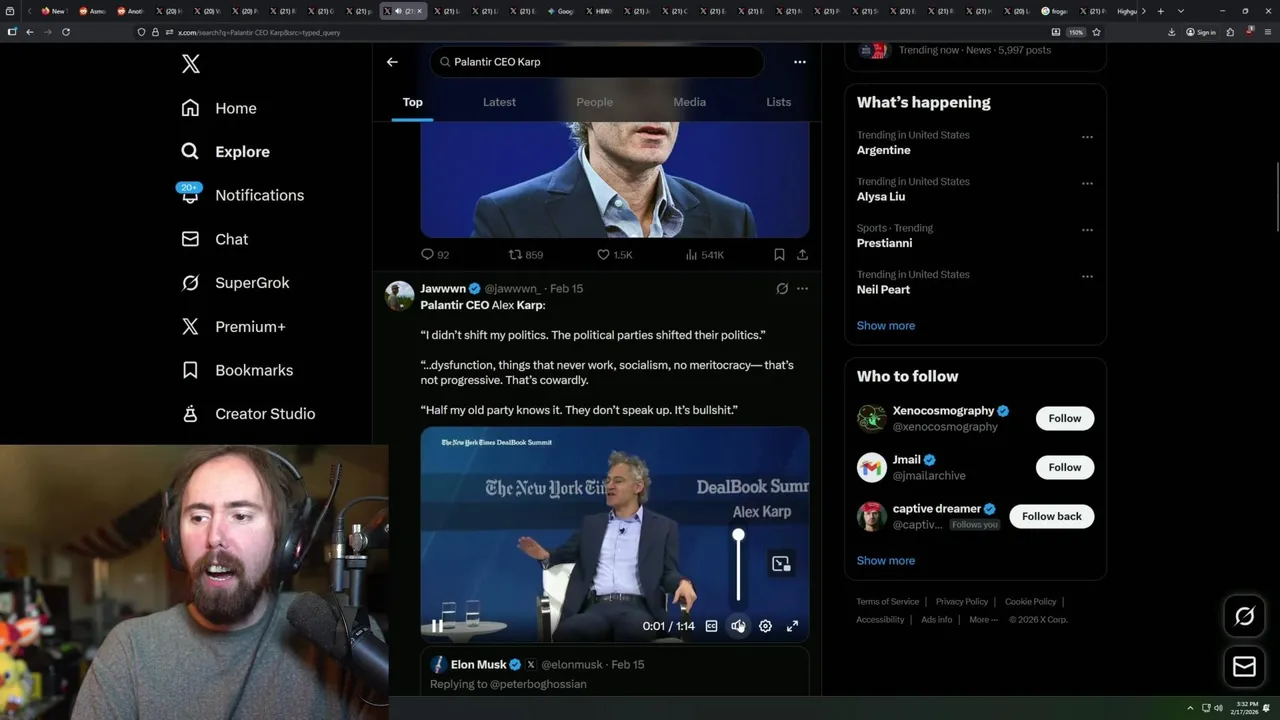This screenshot has width=1280, height=720.
Task: Adjust the video volume slider
Action: [x=738, y=566]
